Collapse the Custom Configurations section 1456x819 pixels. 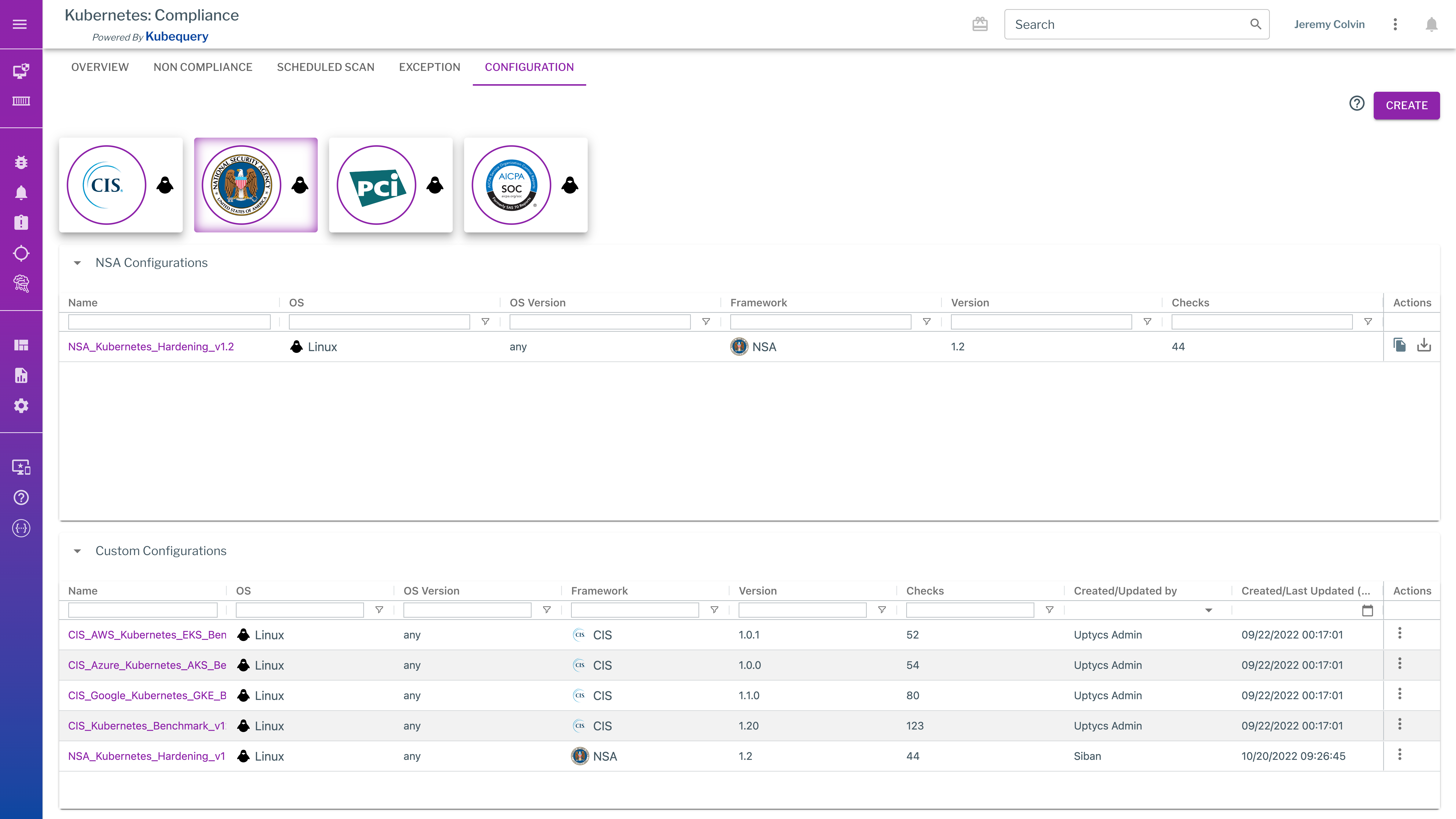[x=77, y=551]
